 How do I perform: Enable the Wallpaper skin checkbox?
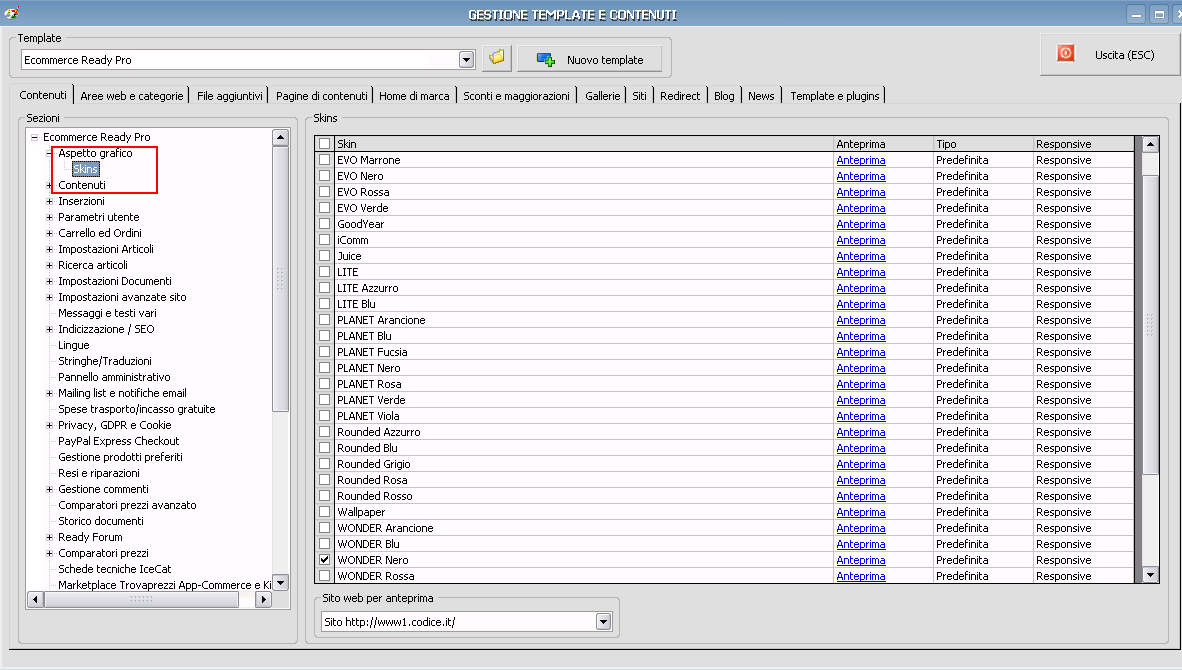[324, 512]
